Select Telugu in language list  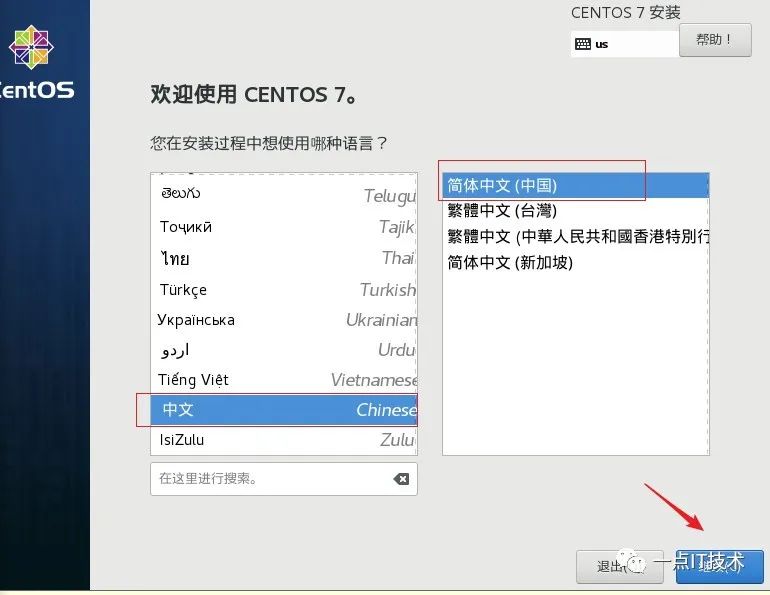coord(284,194)
